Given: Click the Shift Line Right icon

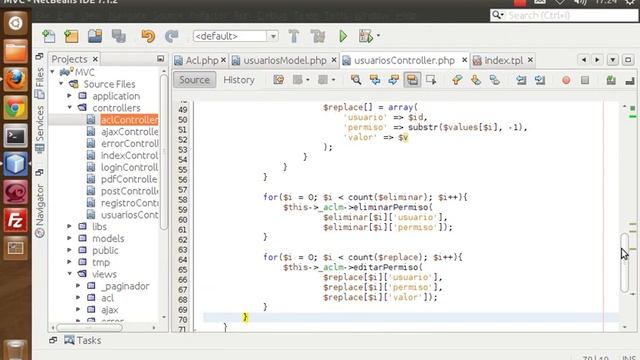Looking at the screenshot, I should pos(540,80).
